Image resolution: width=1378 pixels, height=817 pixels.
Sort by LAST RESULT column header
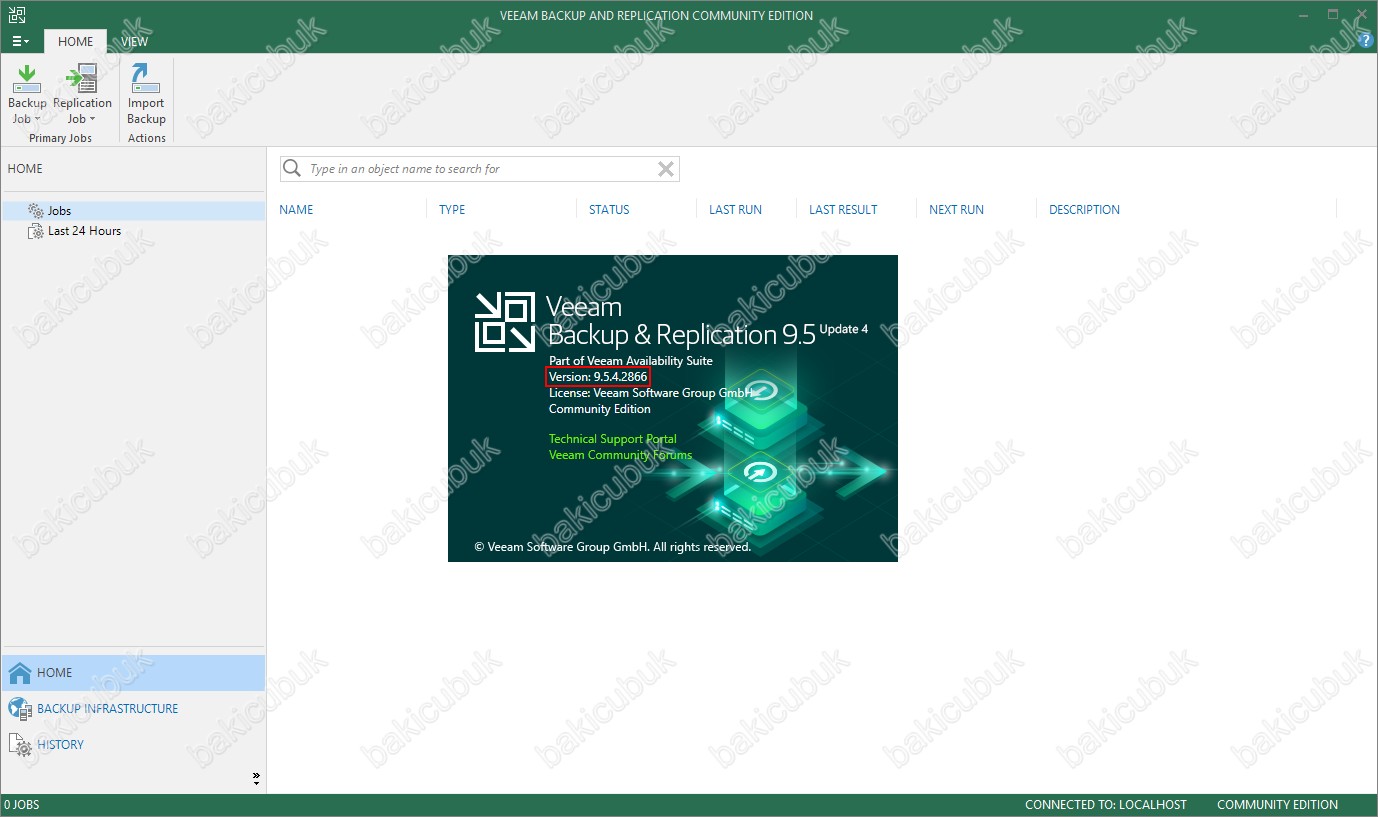click(843, 210)
